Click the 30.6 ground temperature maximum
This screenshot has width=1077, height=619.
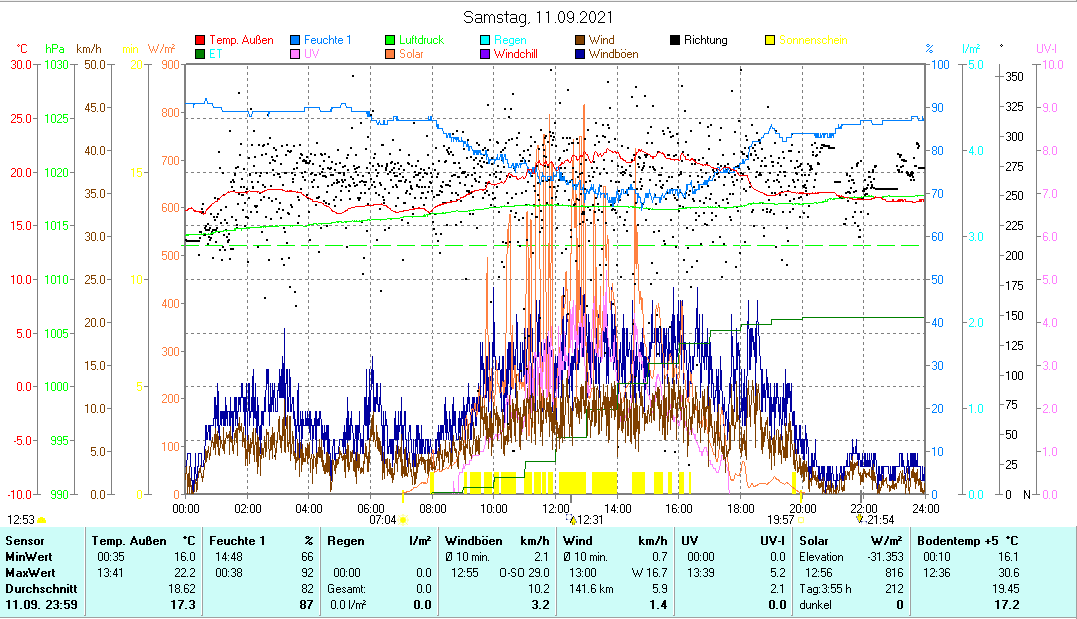(x=1009, y=573)
